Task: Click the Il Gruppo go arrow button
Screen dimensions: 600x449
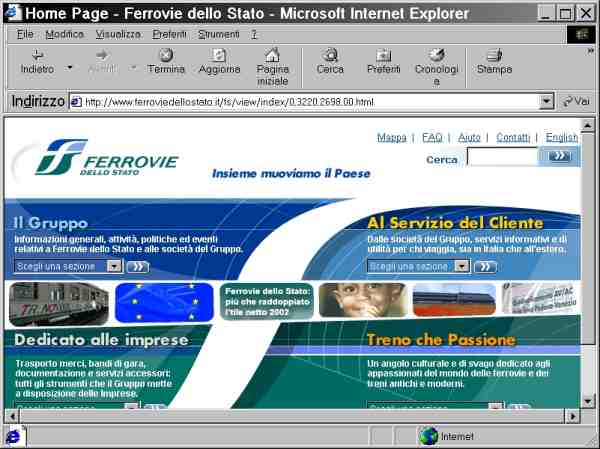Action: tap(137, 267)
